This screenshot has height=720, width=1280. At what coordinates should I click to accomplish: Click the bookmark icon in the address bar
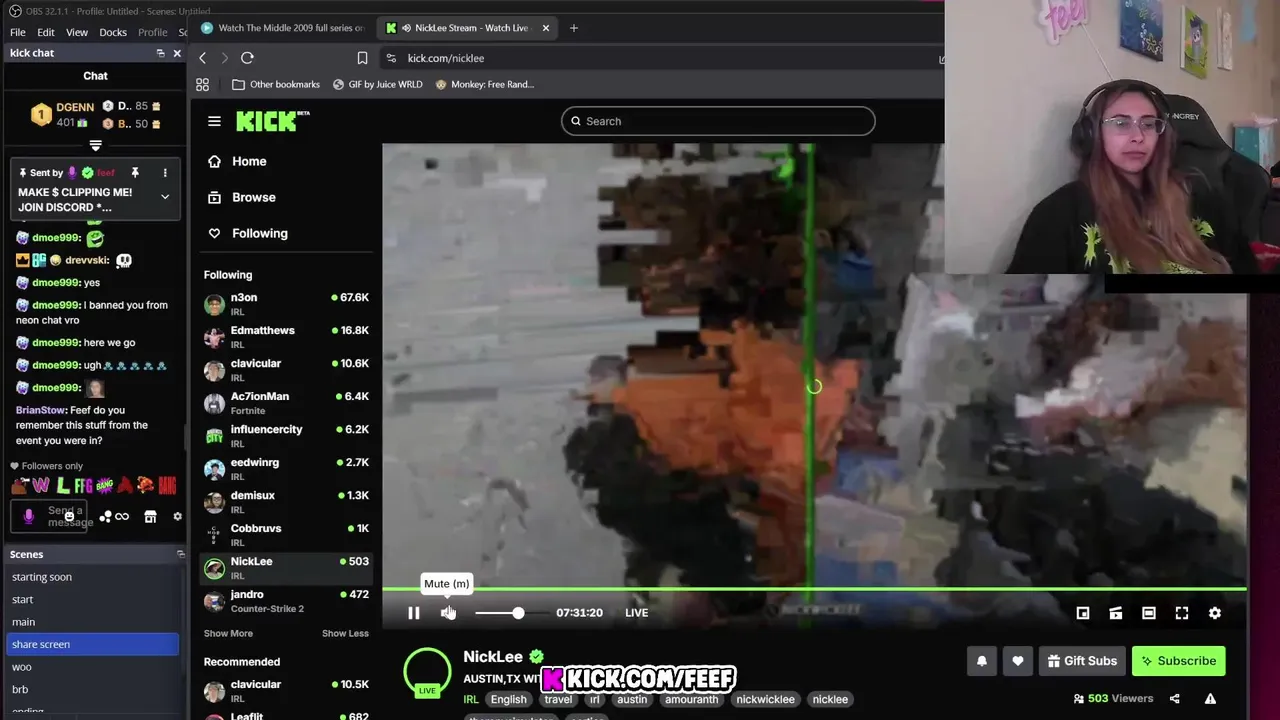point(362,58)
